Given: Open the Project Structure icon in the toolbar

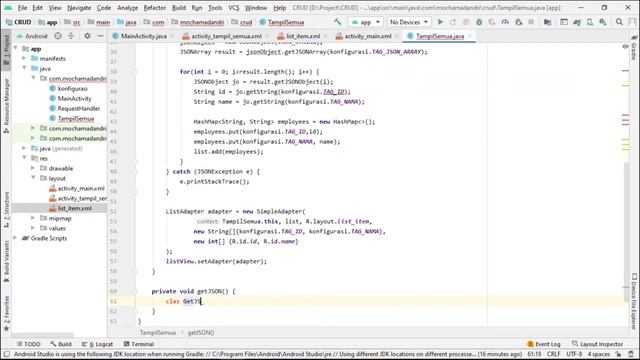Looking at the screenshot, I should click(547, 22).
